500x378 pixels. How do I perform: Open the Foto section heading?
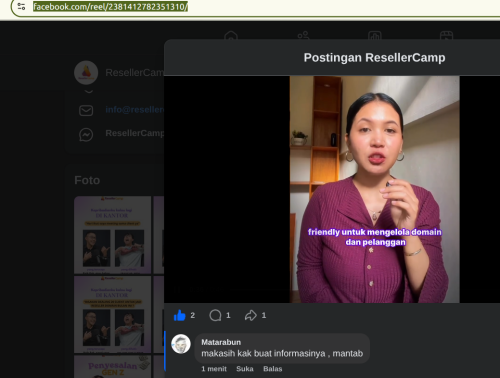87,180
